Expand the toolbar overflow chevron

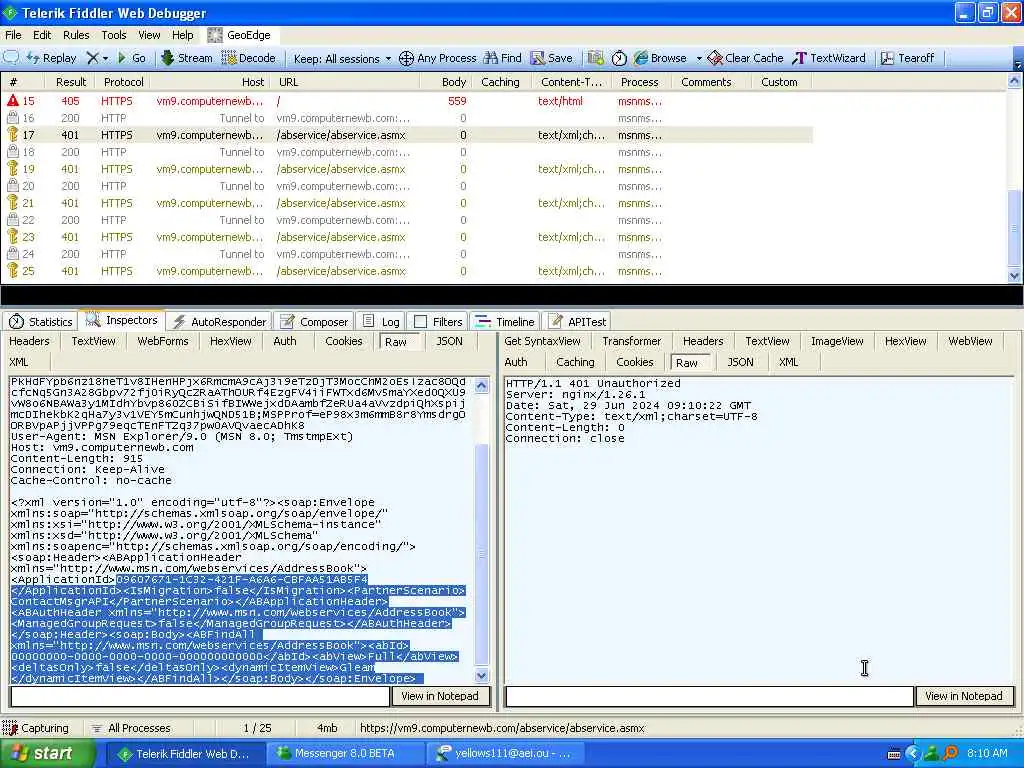[x=1017, y=63]
